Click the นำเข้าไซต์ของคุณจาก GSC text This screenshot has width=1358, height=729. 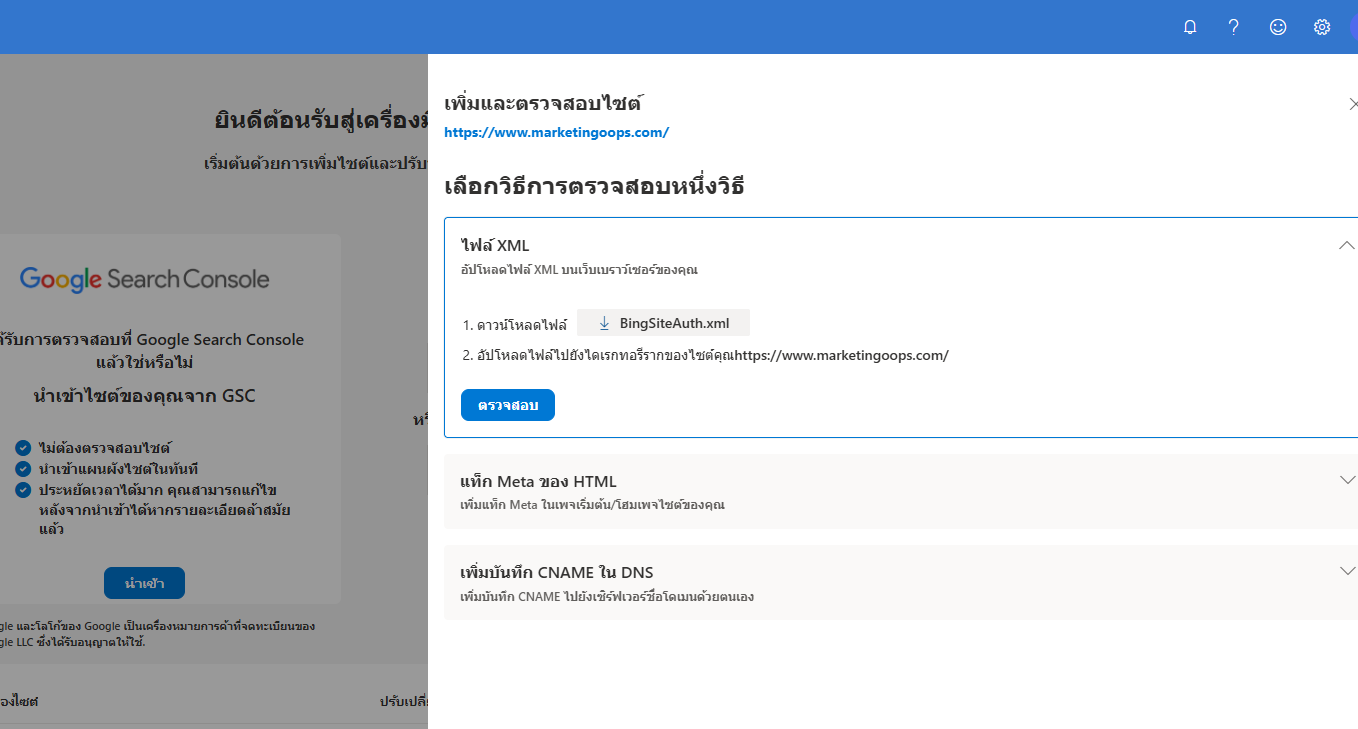click(144, 396)
